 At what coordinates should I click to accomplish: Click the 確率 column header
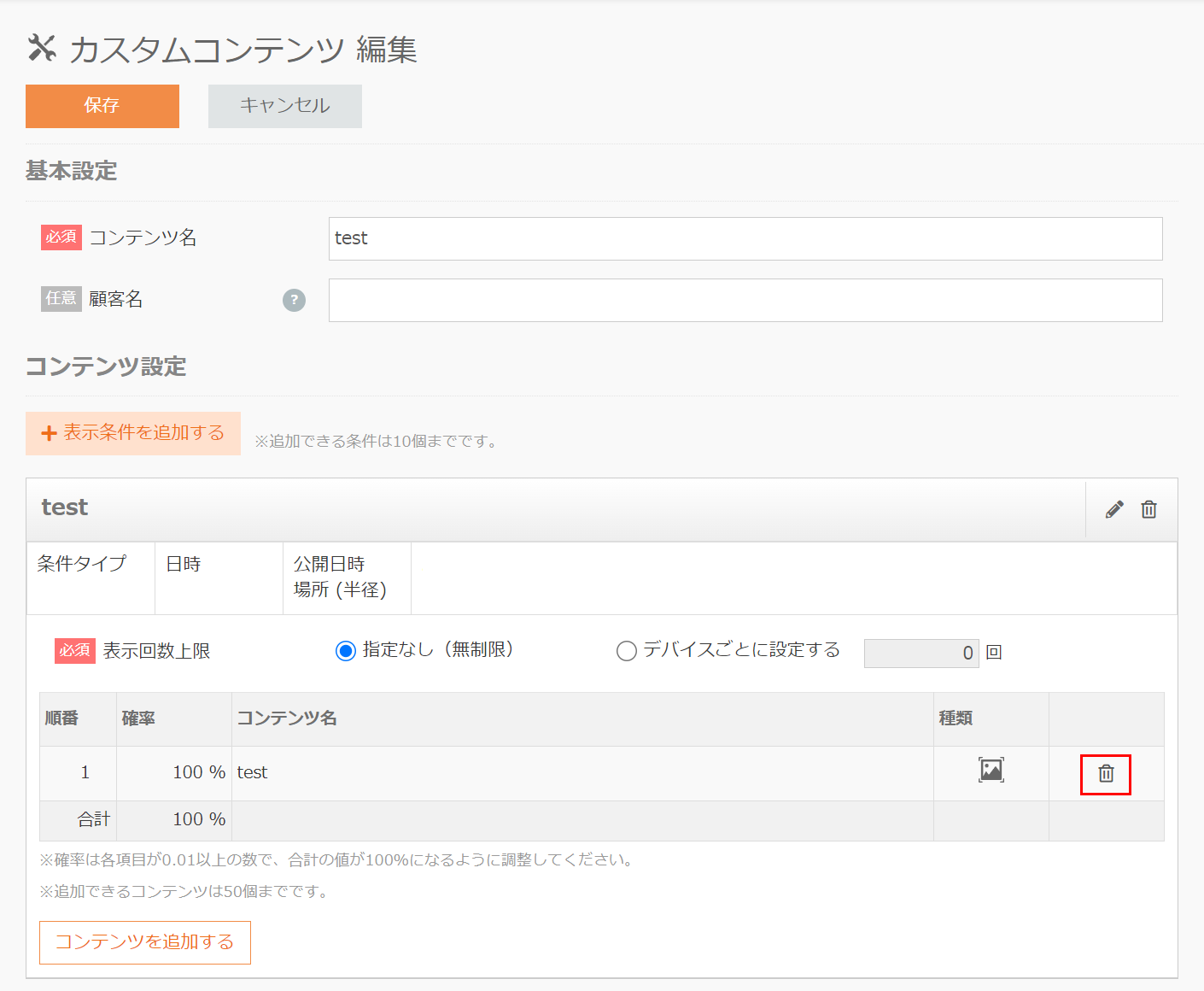click(x=138, y=718)
